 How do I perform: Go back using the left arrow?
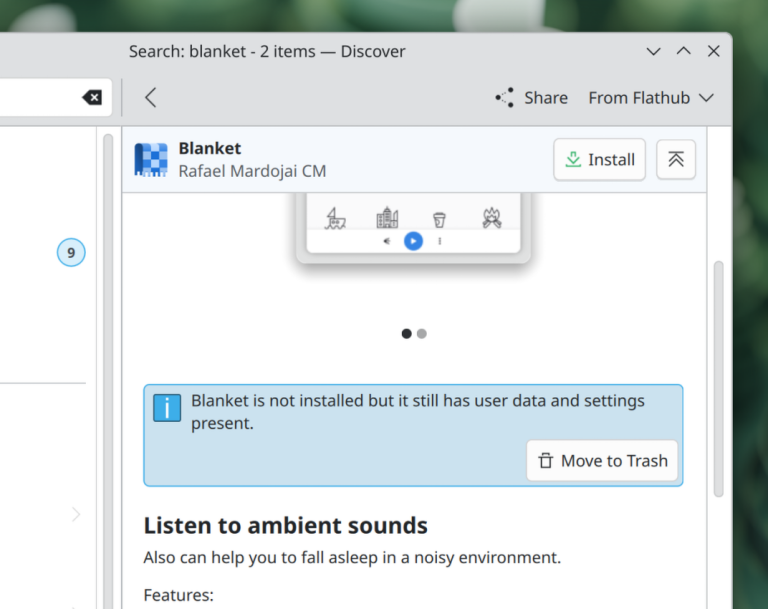150,97
